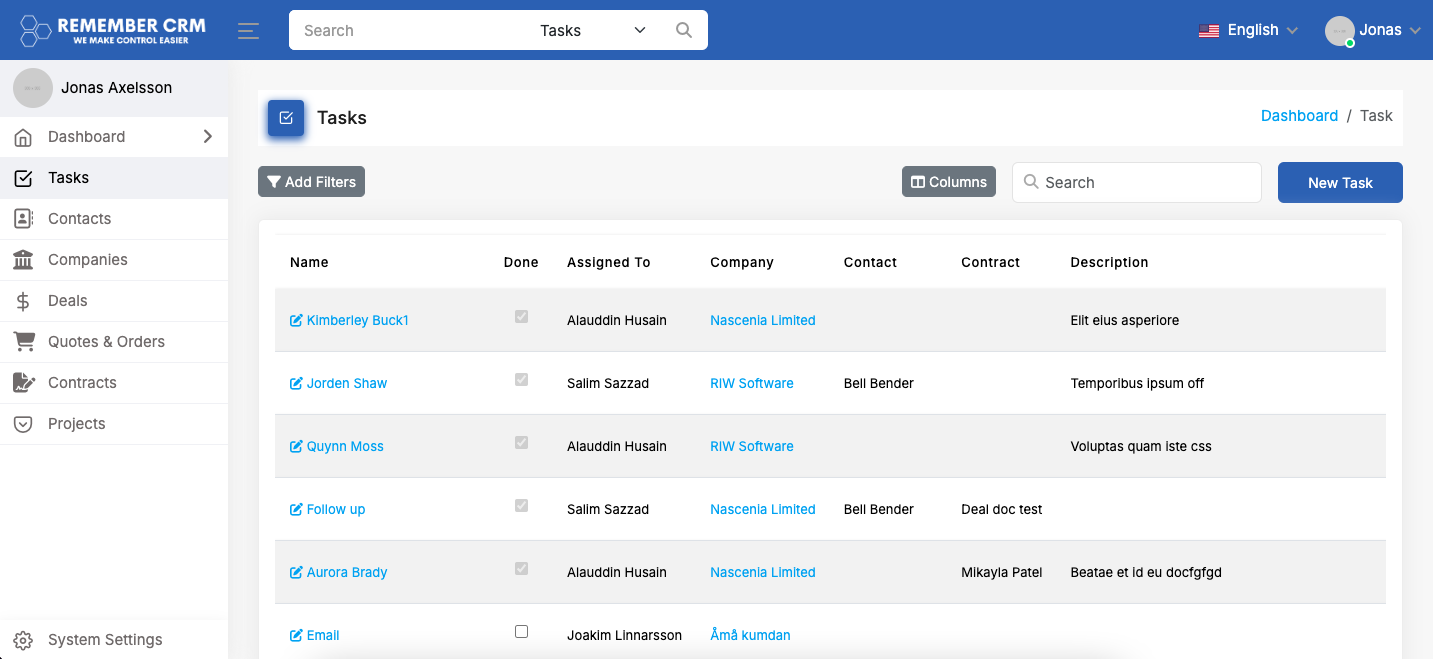The height and width of the screenshot is (659, 1433).
Task: Toggle Done status on the Follow up task
Action: [521, 505]
